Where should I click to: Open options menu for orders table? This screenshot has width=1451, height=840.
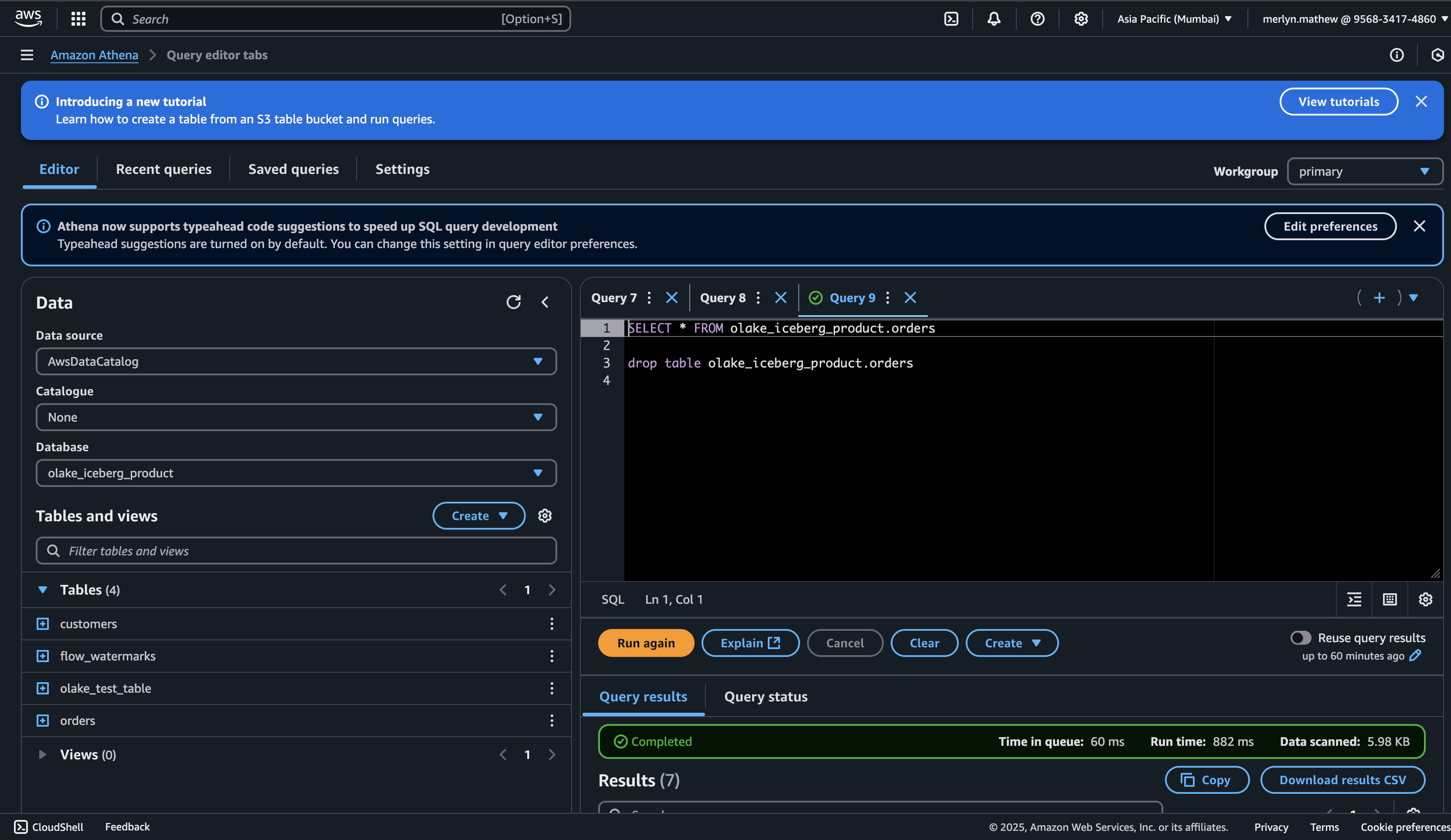[552, 721]
